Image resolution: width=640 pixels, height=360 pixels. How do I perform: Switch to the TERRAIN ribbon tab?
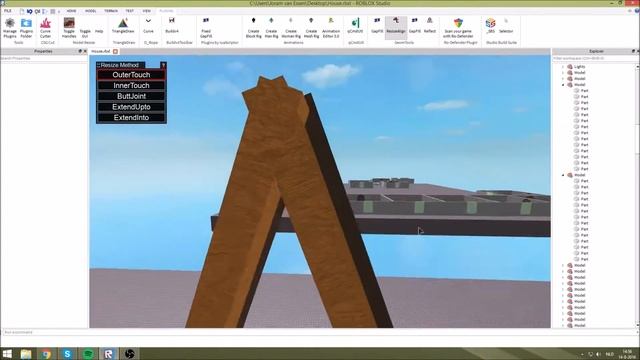[111, 11]
